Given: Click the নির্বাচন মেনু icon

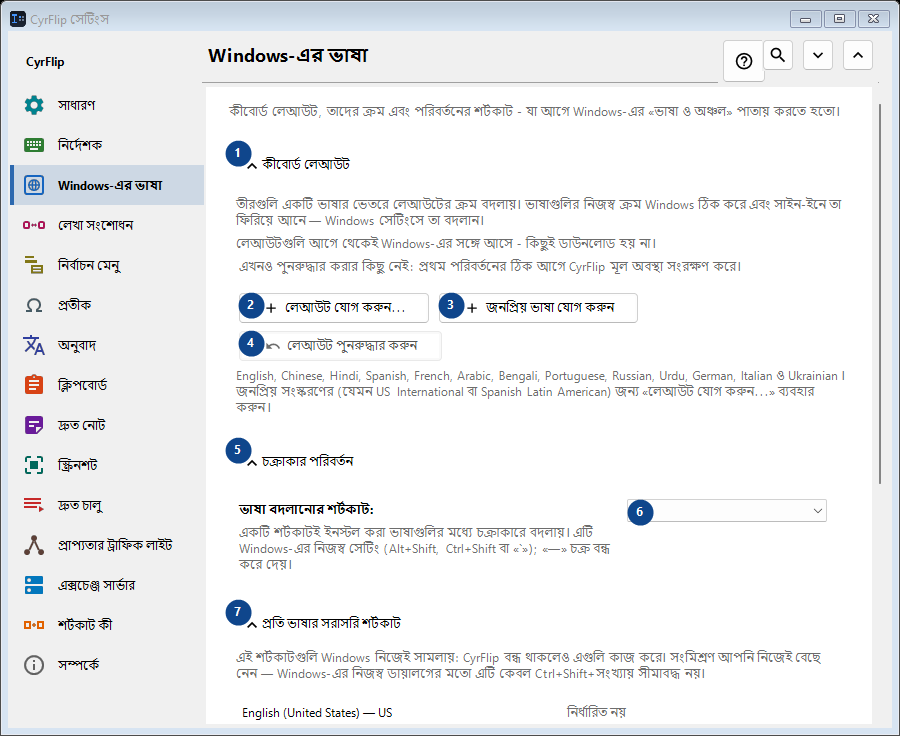Looking at the screenshot, I should [x=34, y=265].
